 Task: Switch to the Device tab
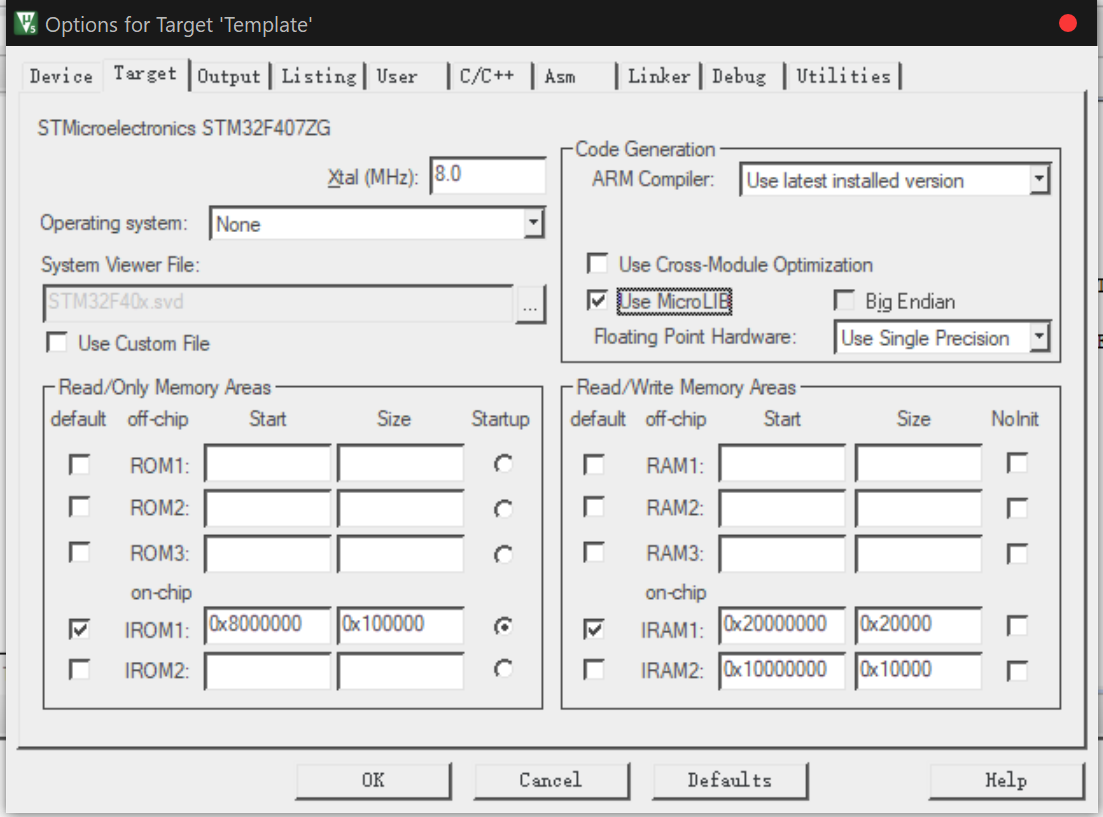(x=61, y=76)
